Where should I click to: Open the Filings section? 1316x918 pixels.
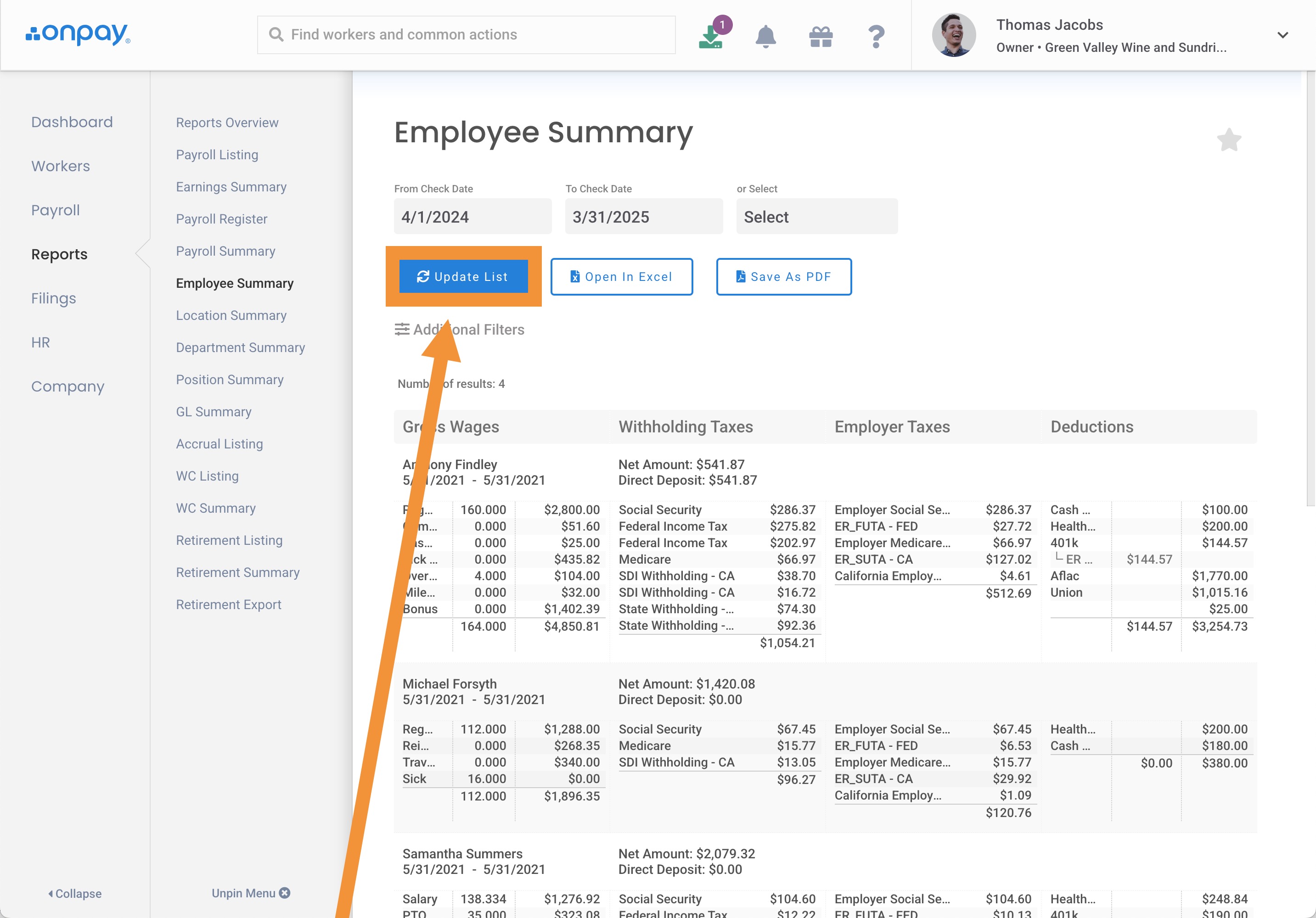53,298
